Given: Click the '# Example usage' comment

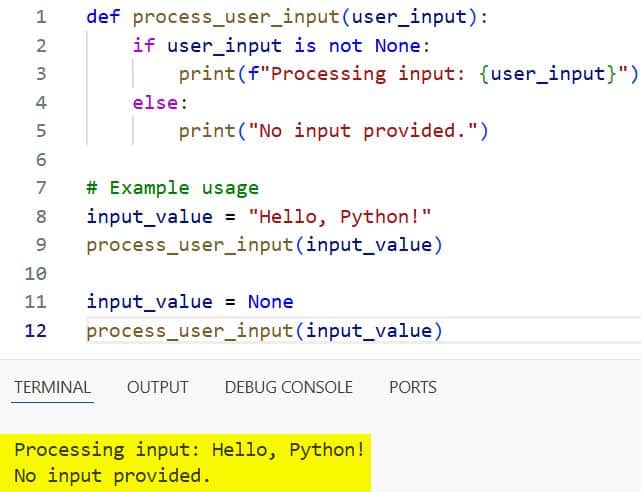Looking at the screenshot, I should 173,188.
